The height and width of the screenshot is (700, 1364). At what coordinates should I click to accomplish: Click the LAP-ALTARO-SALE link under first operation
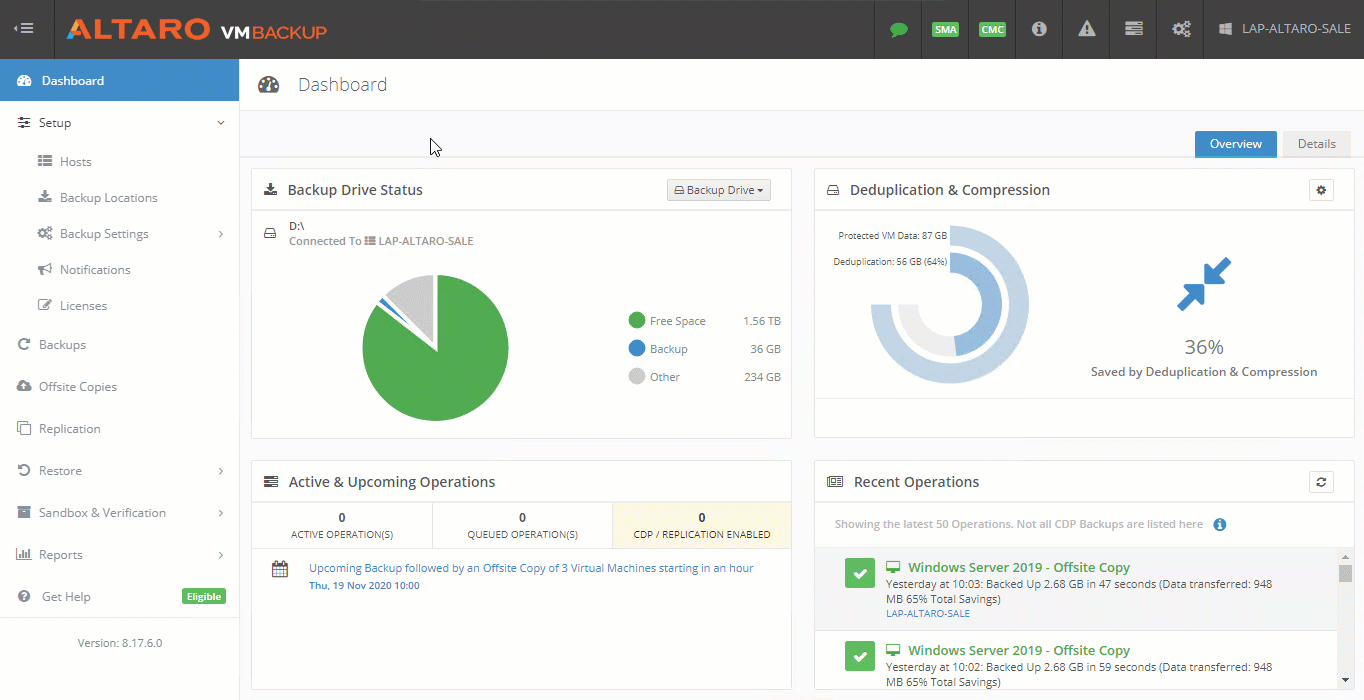pos(927,614)
